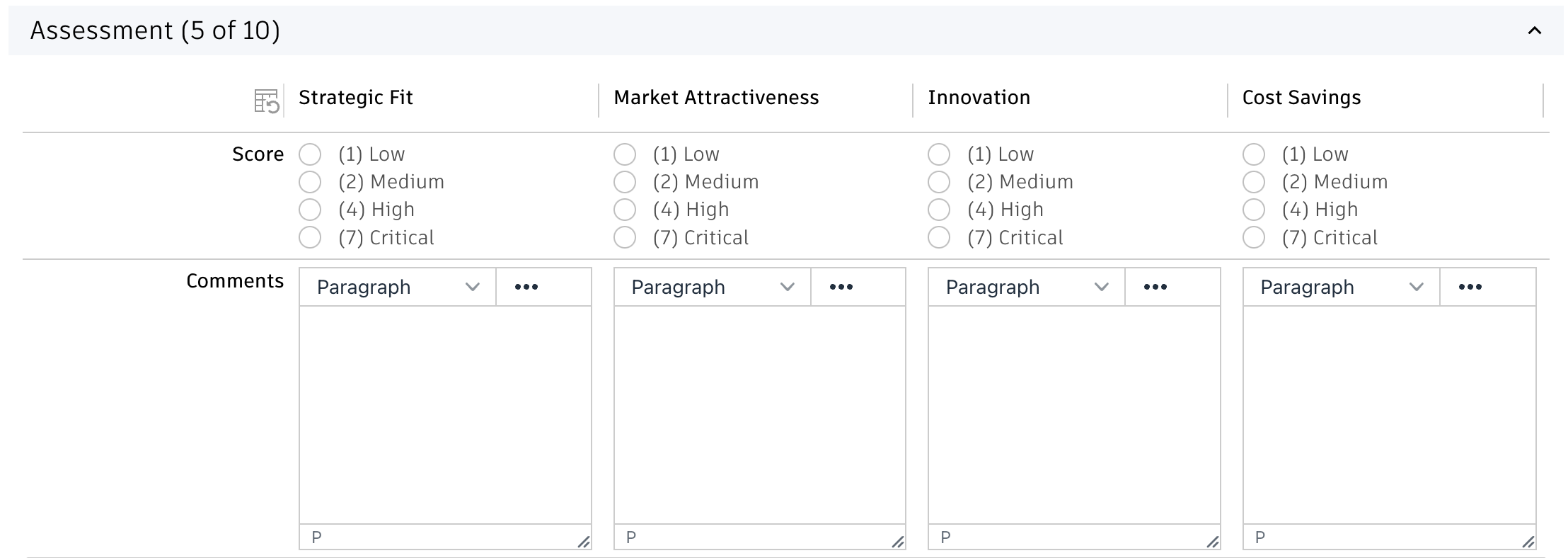The width and height of the screenshot is (1568, 558).
Task: Click into the Innovation comments text area
Action: [x=1073, y=414]
